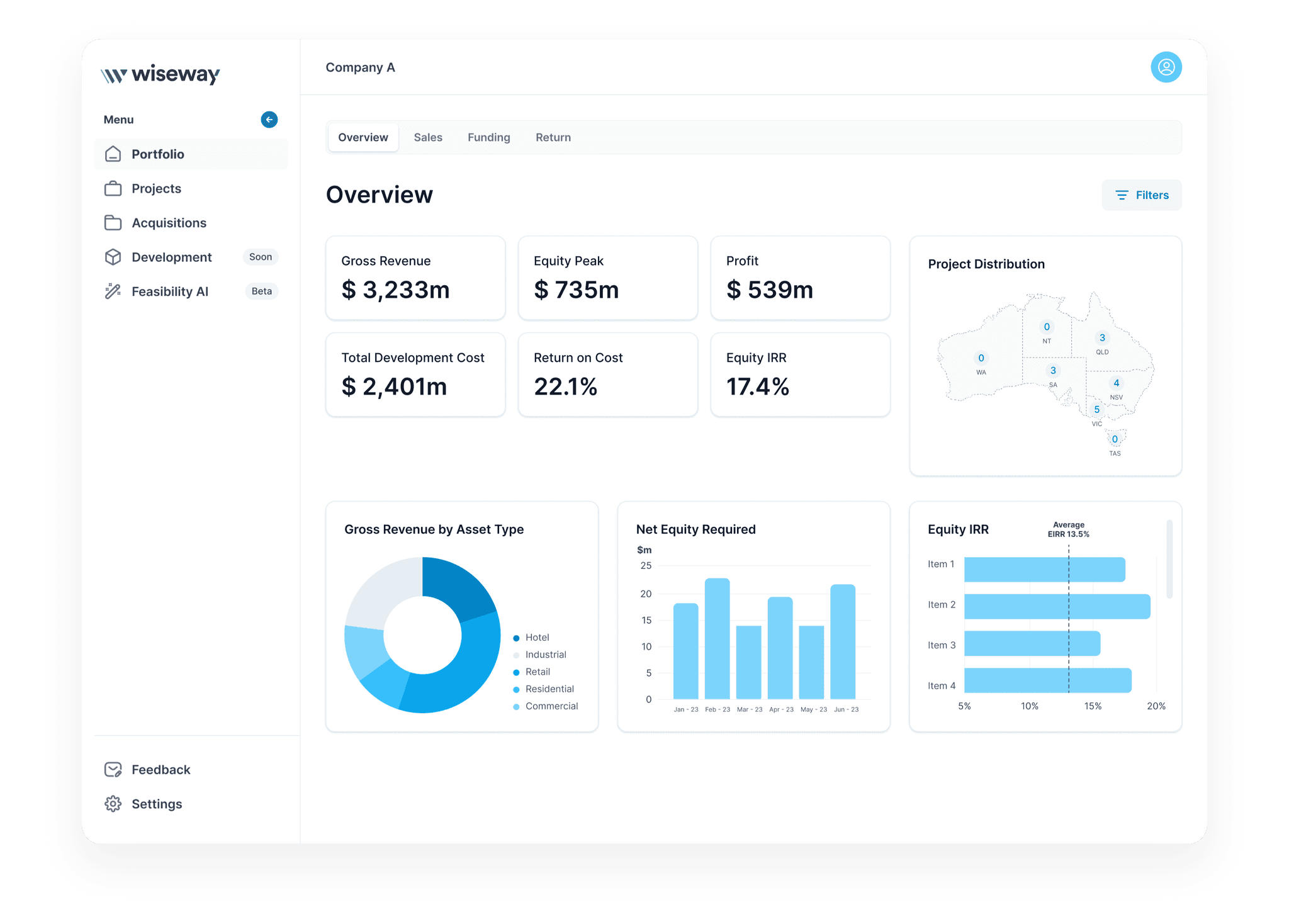Switch to the Overview tab
The width and height of the screenshot is (1289, 924).
[363, 137]
